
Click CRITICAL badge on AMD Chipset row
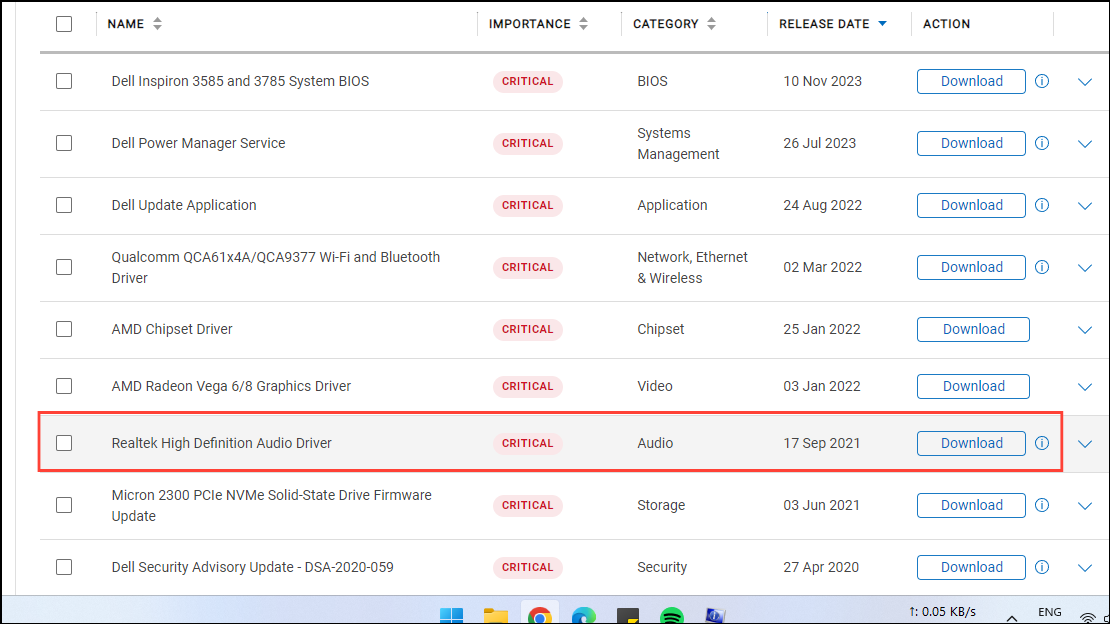pos(527,329)
